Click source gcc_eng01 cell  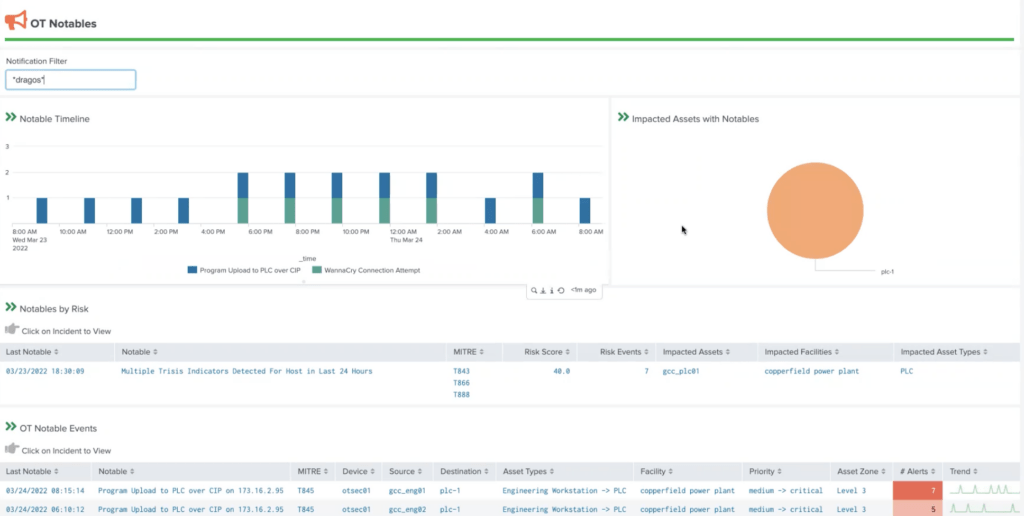point(408,491)
